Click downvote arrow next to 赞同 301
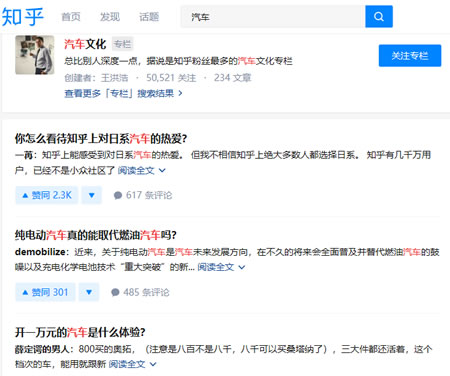The width and height of the screenshot is (450, 376). 89,292
